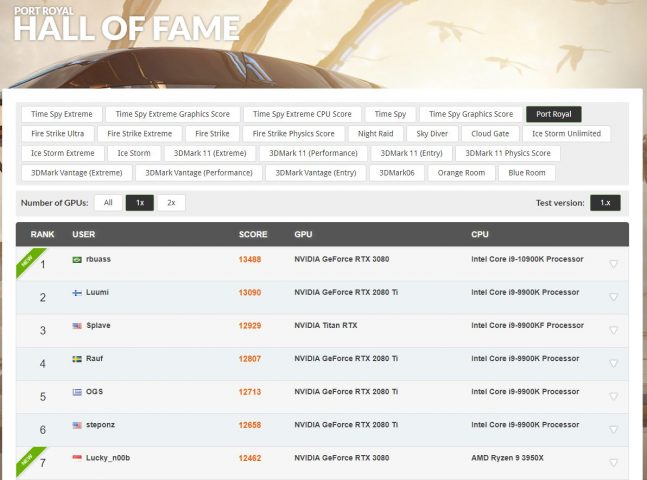Screen dimensions: 647x480
Task: Click the US flag next to steponz
Action: coord(77,425)
